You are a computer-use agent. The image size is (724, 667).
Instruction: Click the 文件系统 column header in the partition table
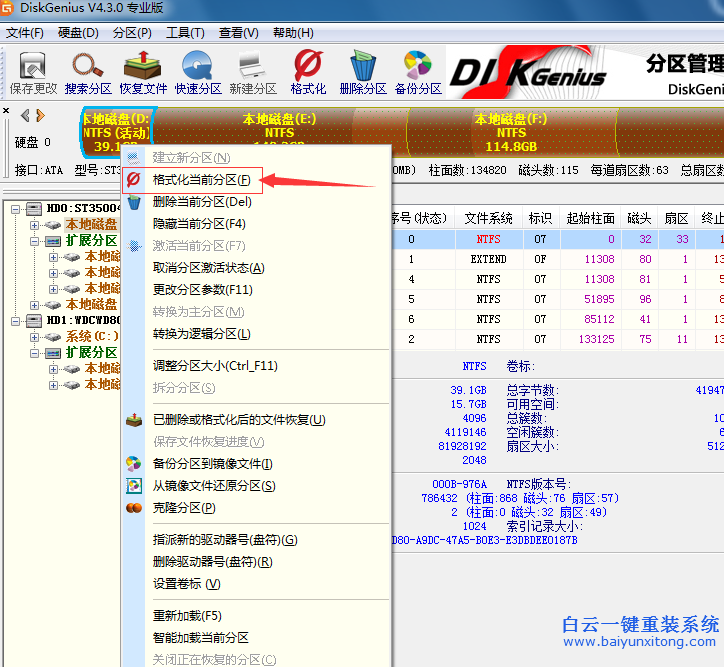[488, 218]
